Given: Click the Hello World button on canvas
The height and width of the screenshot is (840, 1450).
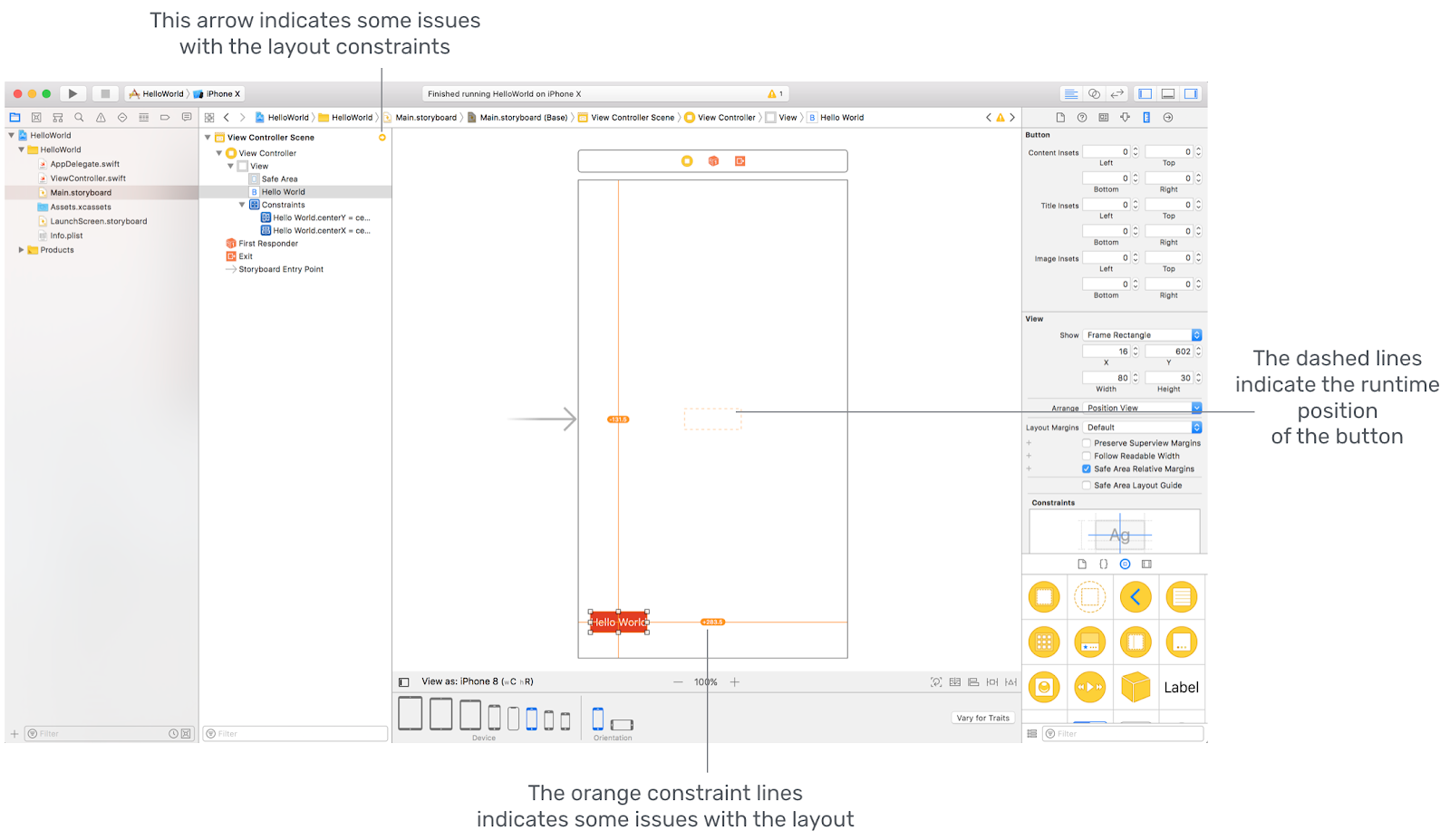Looking at the screenshot, I should (x=619, y=622).
